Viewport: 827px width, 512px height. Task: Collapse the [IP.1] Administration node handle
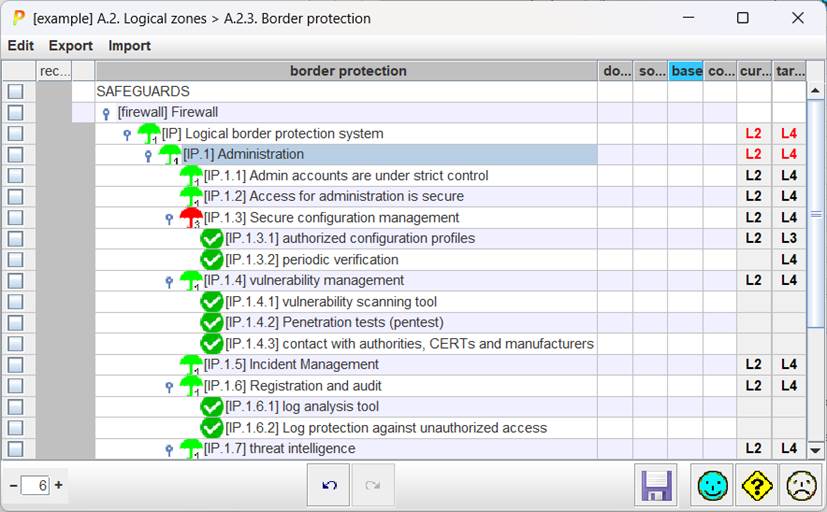(x=148, y=156)
